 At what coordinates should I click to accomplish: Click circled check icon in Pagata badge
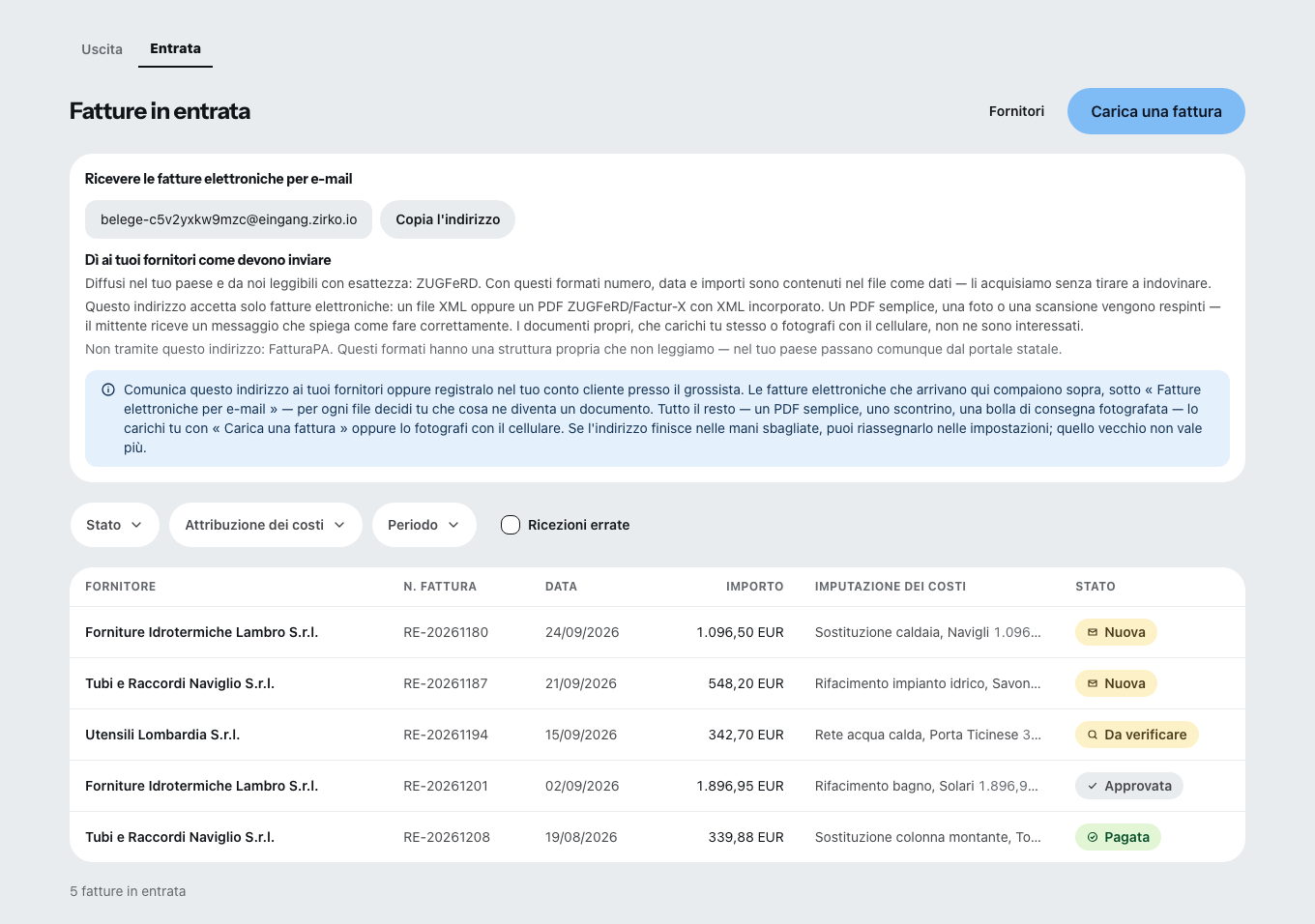coord(1093,837)
